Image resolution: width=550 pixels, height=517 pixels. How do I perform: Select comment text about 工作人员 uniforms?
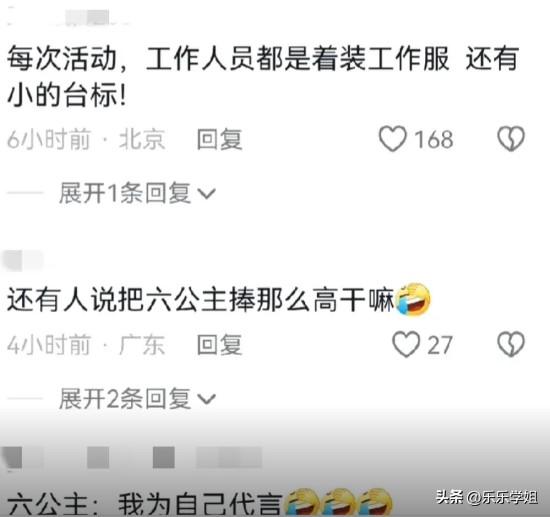[x=263, y=76]
